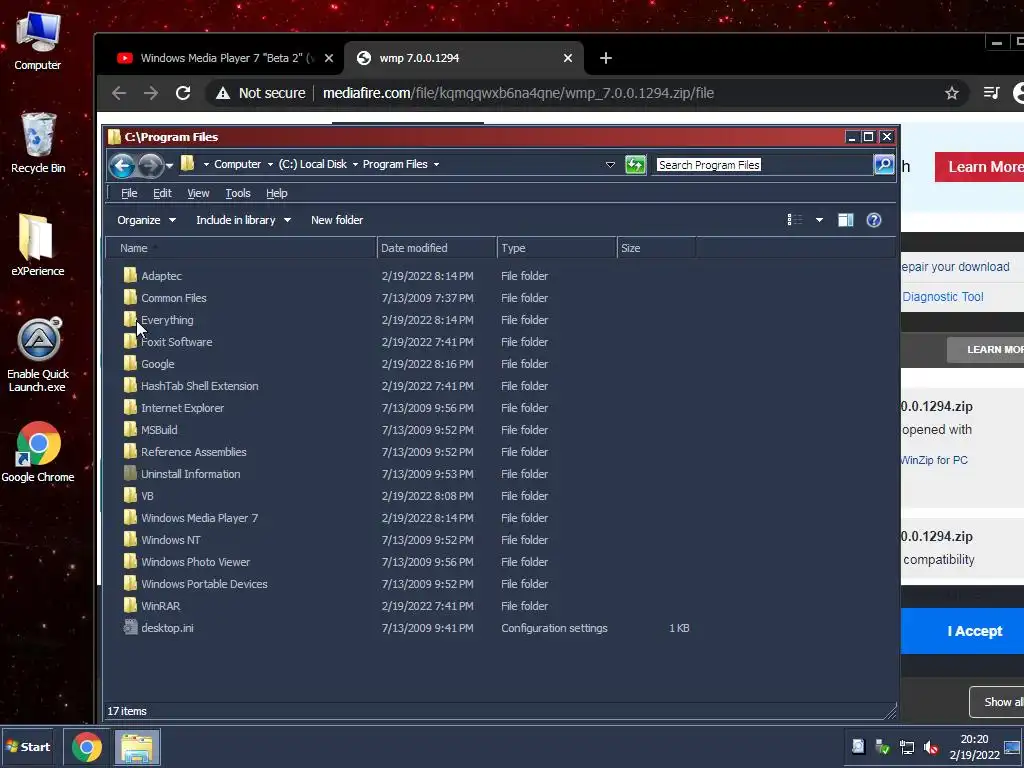Bookmark this page with the star icon

pos(952,93)
